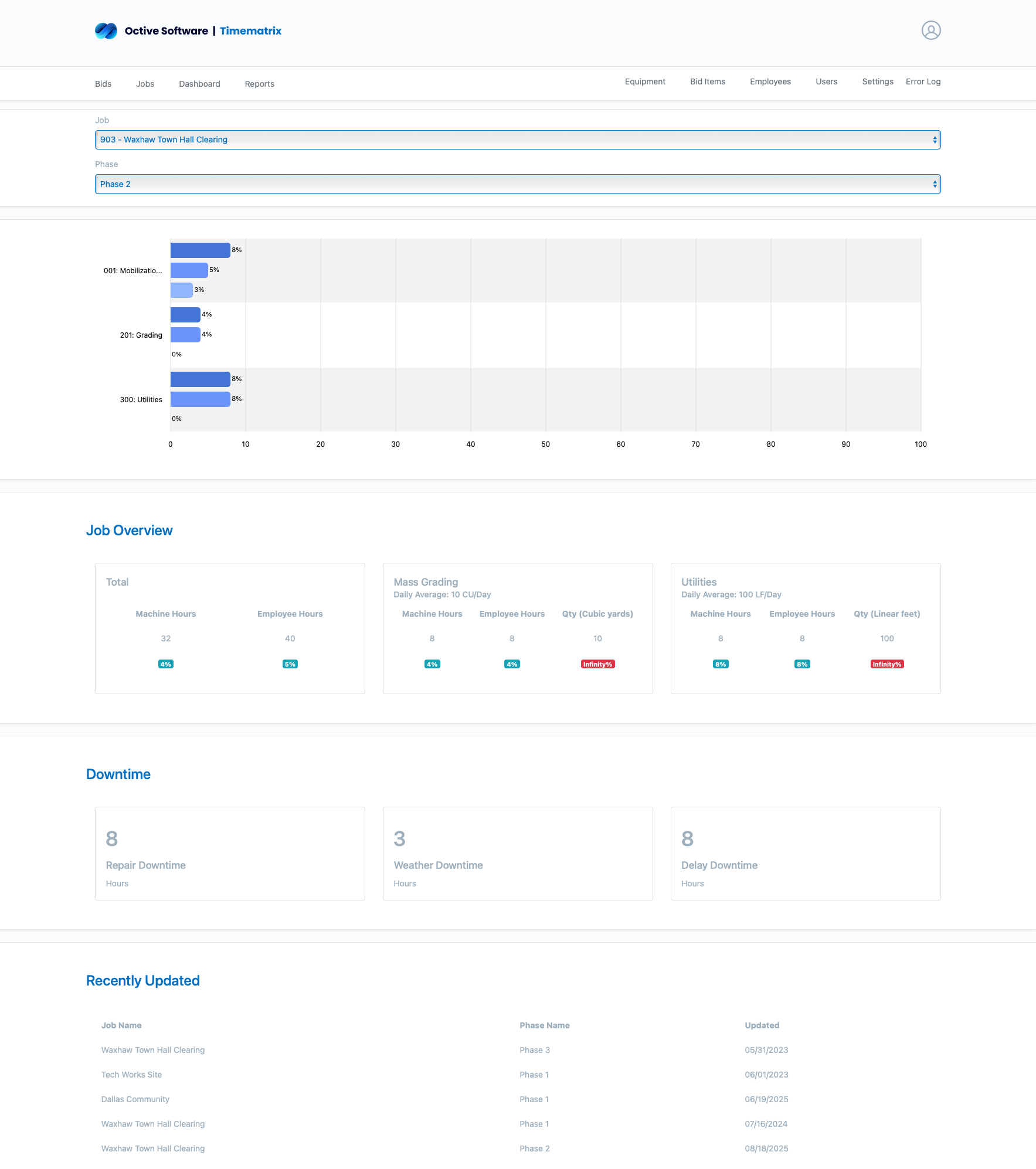Click the Timematrix brand link

click(x=250, y=31)
